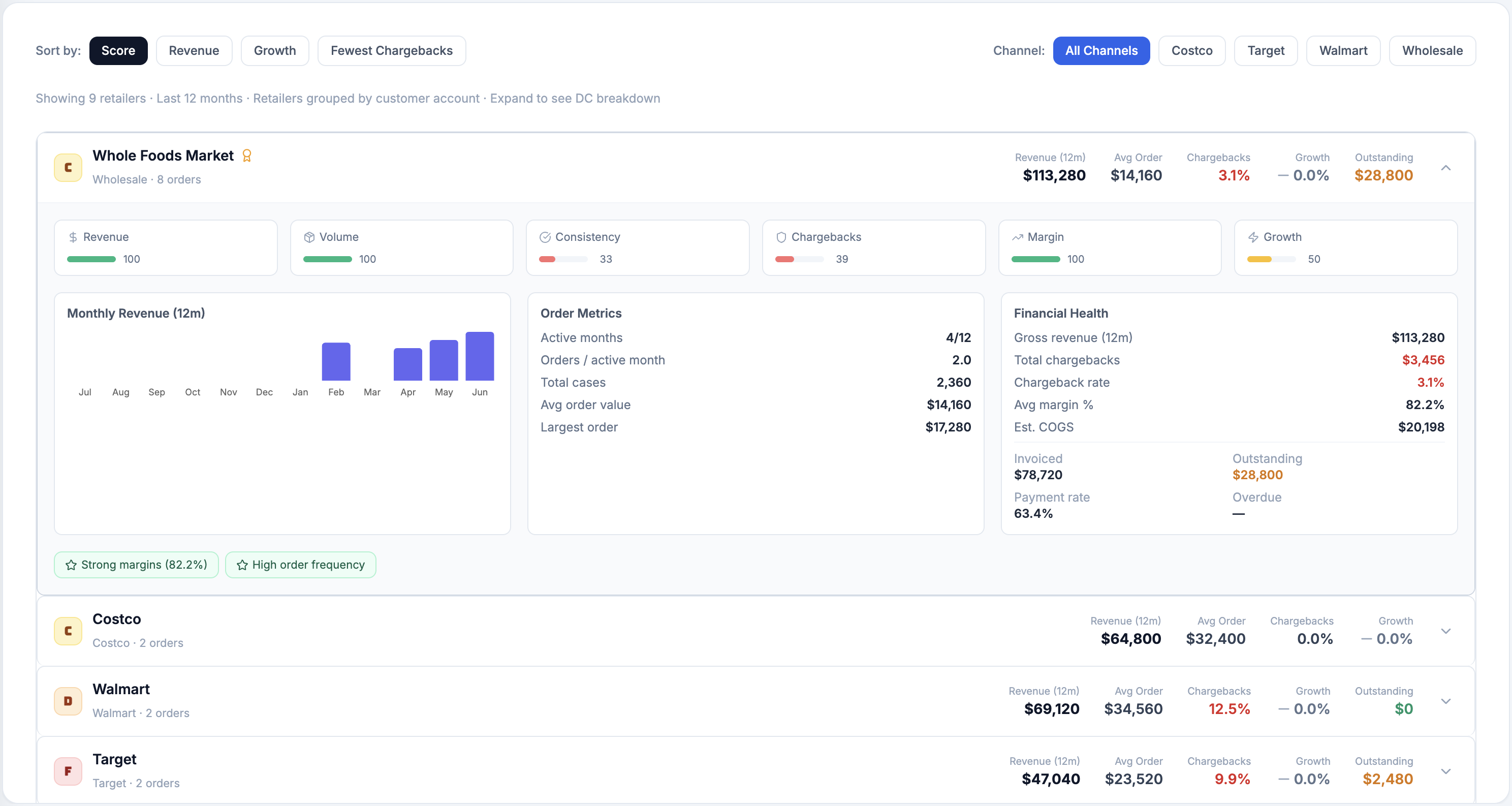The image size is (1512, 806).
Task: Click the Revenue score progress bar
Action: coord(91,260)
